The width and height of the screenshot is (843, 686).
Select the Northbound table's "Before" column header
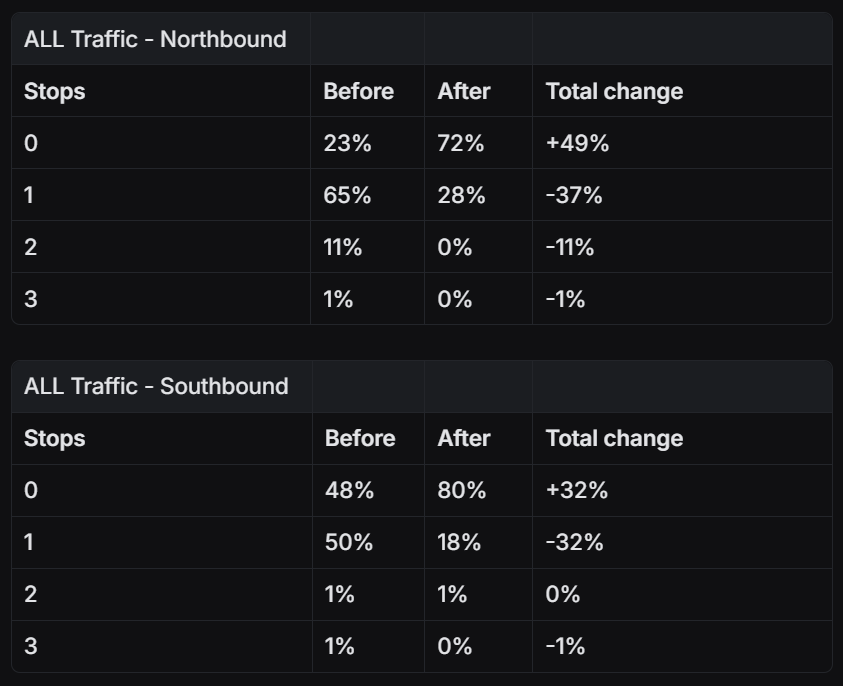click(x=358, y=91)
